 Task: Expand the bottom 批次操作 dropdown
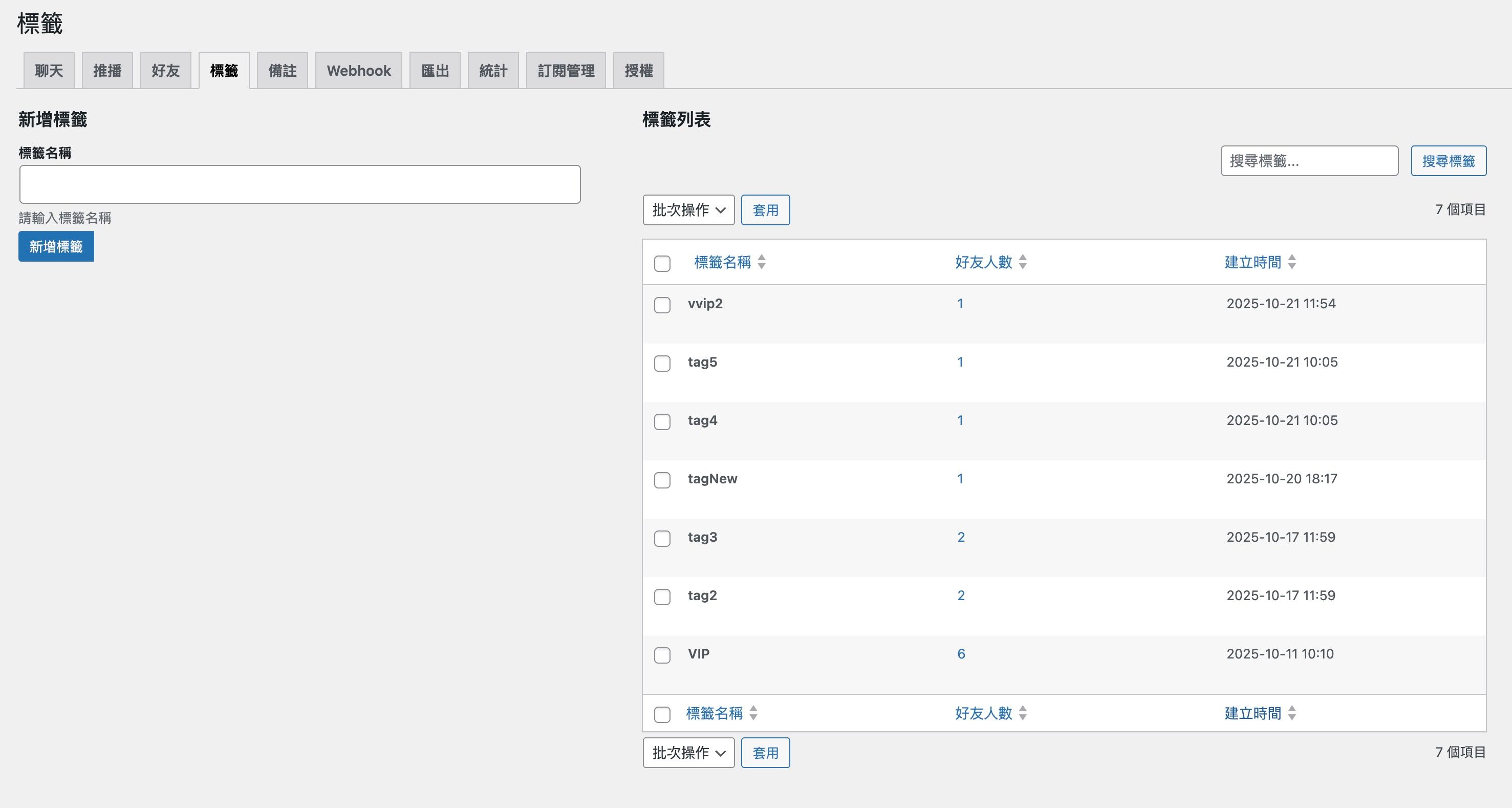click(688, 752)
